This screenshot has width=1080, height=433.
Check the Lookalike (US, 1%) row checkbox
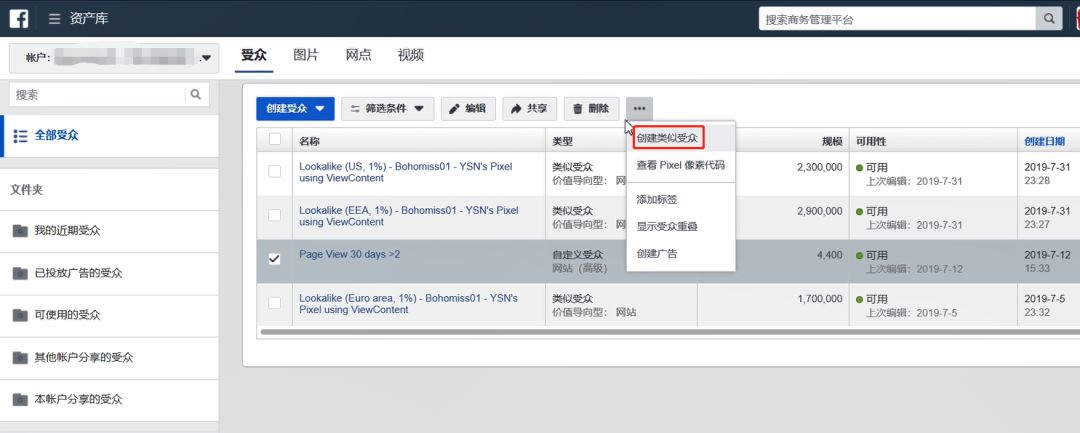[x=275, y=172]
